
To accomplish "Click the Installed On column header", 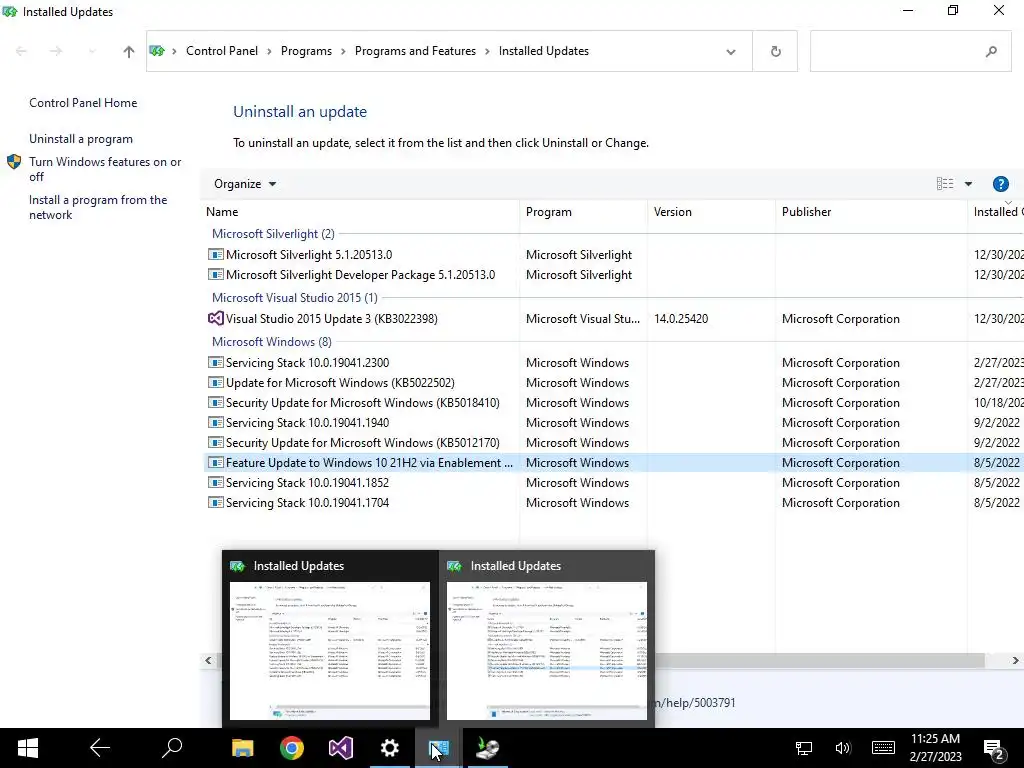I will coord(996,212).
